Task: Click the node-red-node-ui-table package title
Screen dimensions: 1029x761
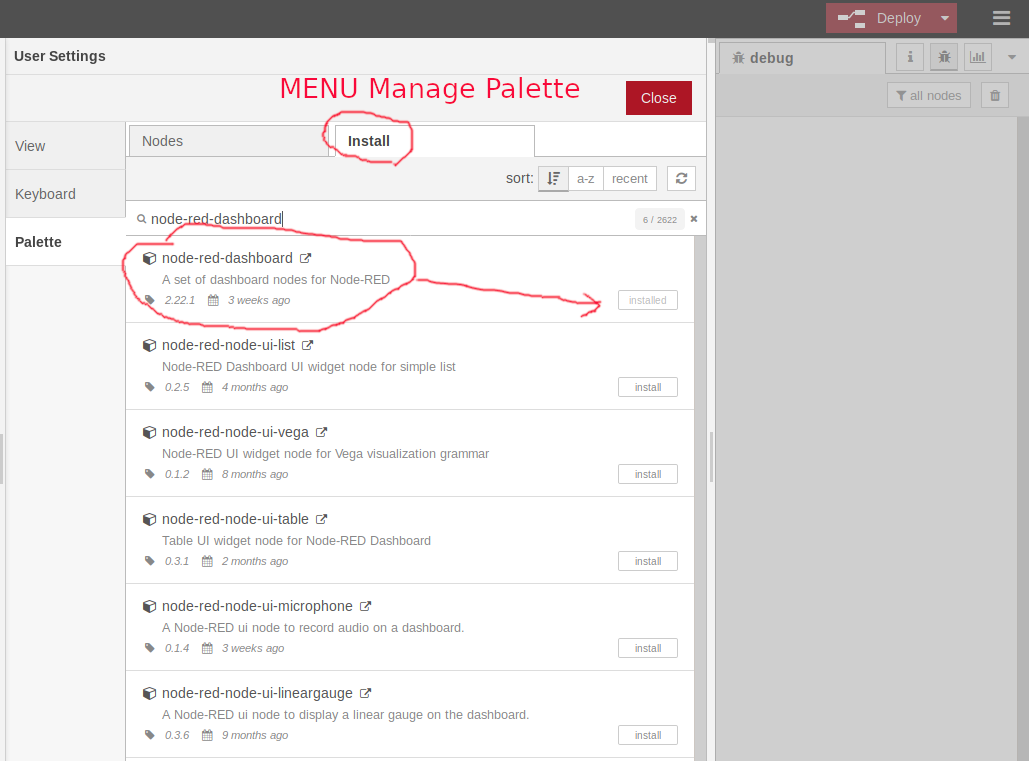Action: [235, 519]
